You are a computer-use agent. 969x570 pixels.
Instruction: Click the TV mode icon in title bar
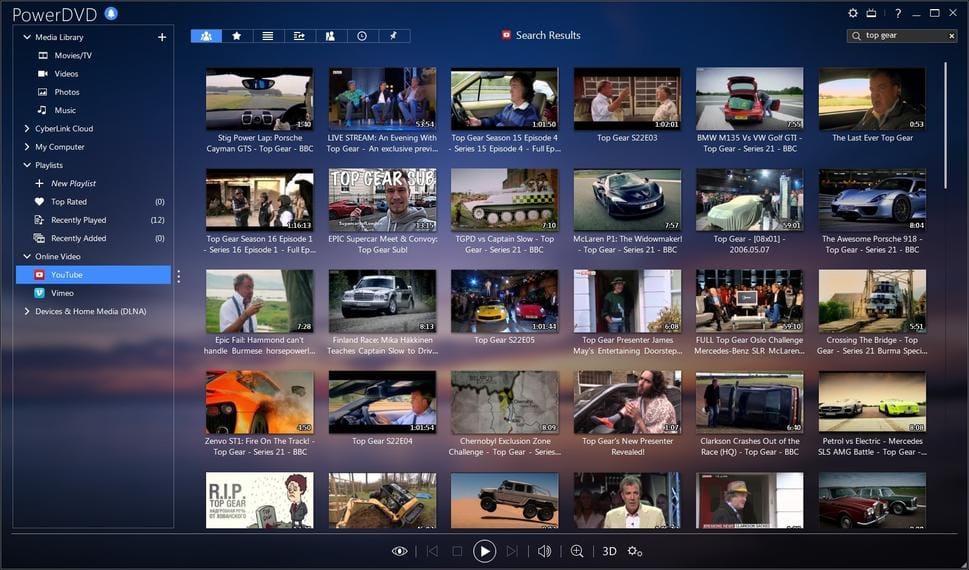871,13
